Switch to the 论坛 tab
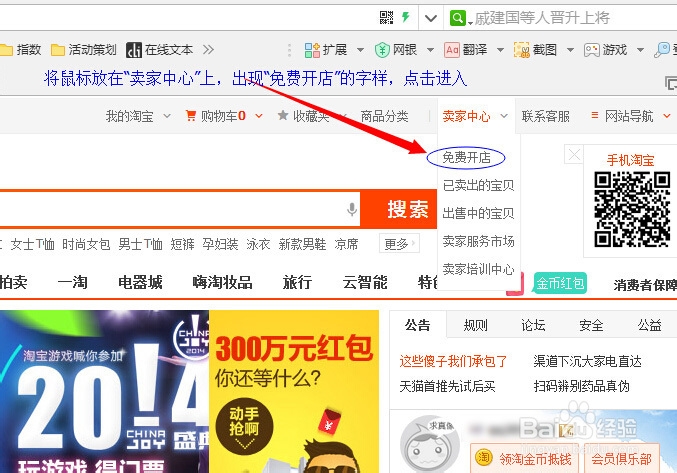Screen dimensions: 677x473 click(533, 325)
